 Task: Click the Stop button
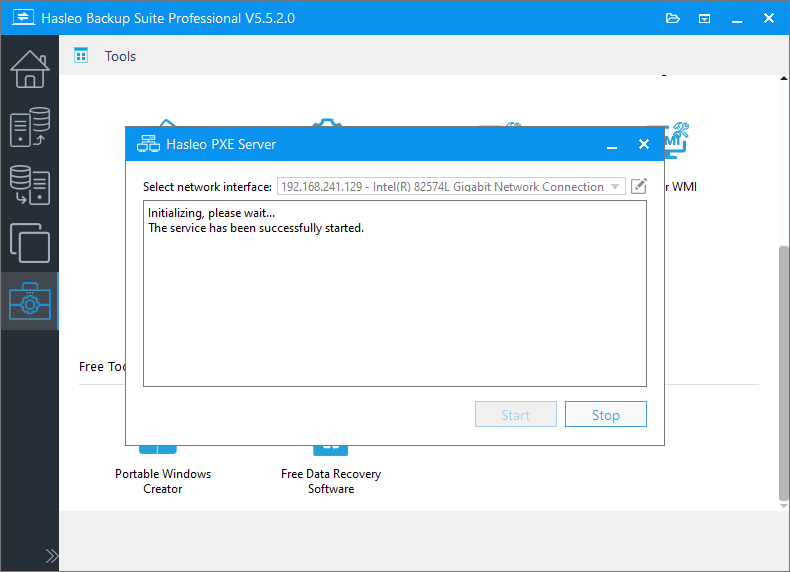tap(606, 414)
